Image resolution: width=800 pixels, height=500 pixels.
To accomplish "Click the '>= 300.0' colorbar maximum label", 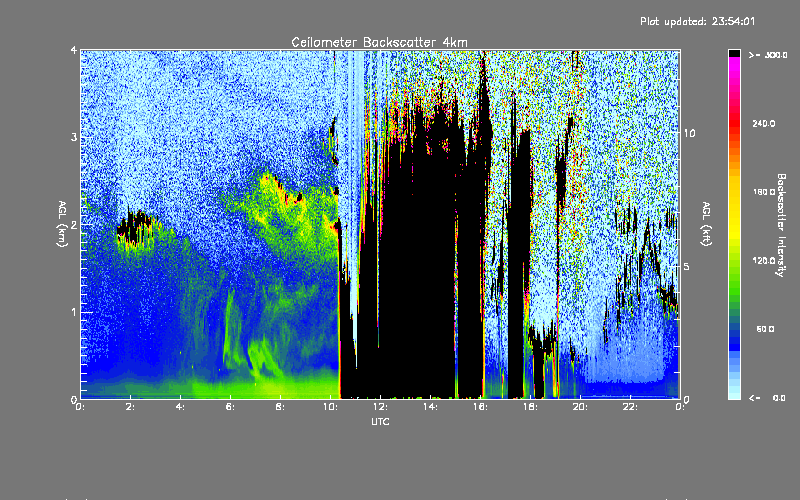I will pyautogui.click(x=768, y=55).
